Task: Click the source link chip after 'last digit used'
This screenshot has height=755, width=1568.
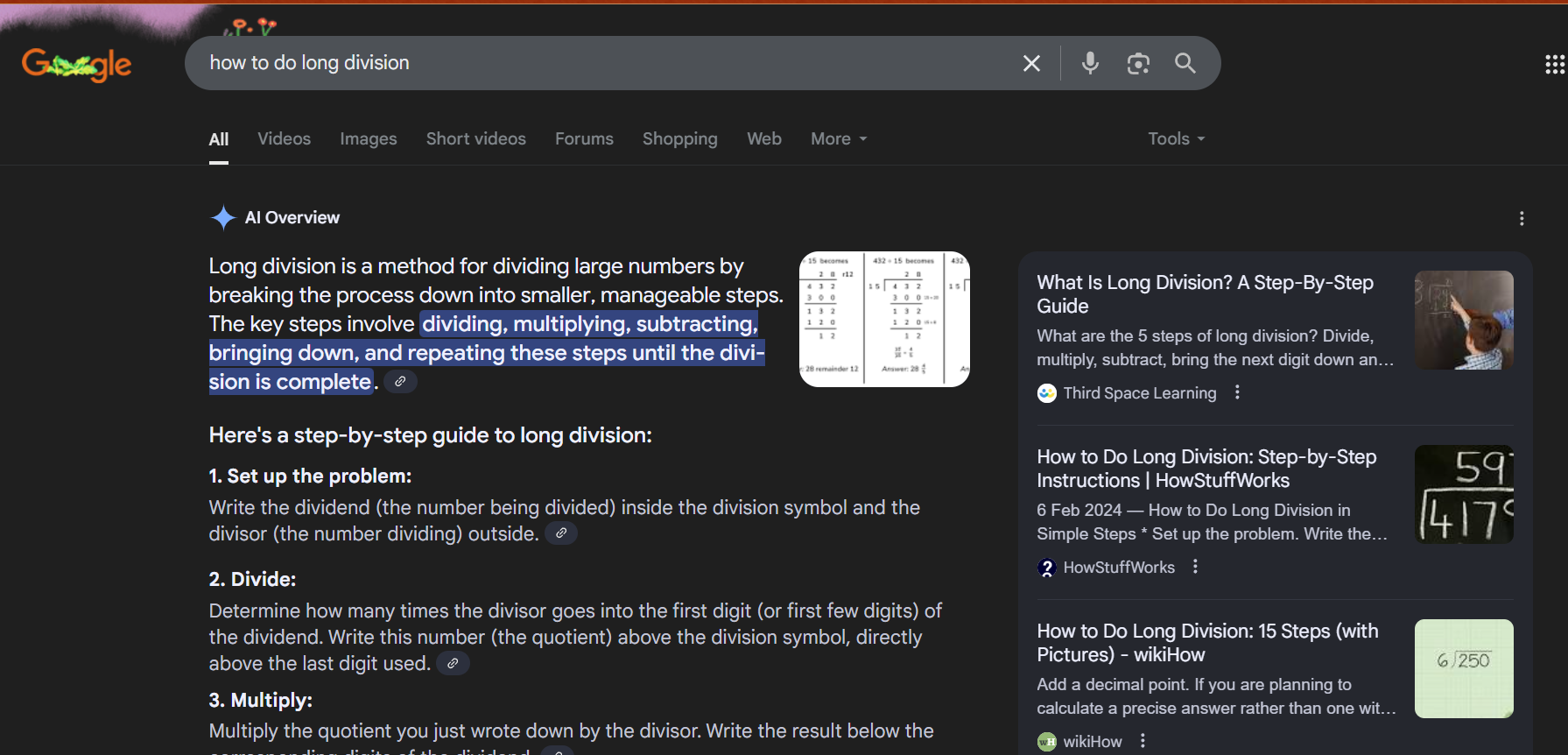Action: 453,663
